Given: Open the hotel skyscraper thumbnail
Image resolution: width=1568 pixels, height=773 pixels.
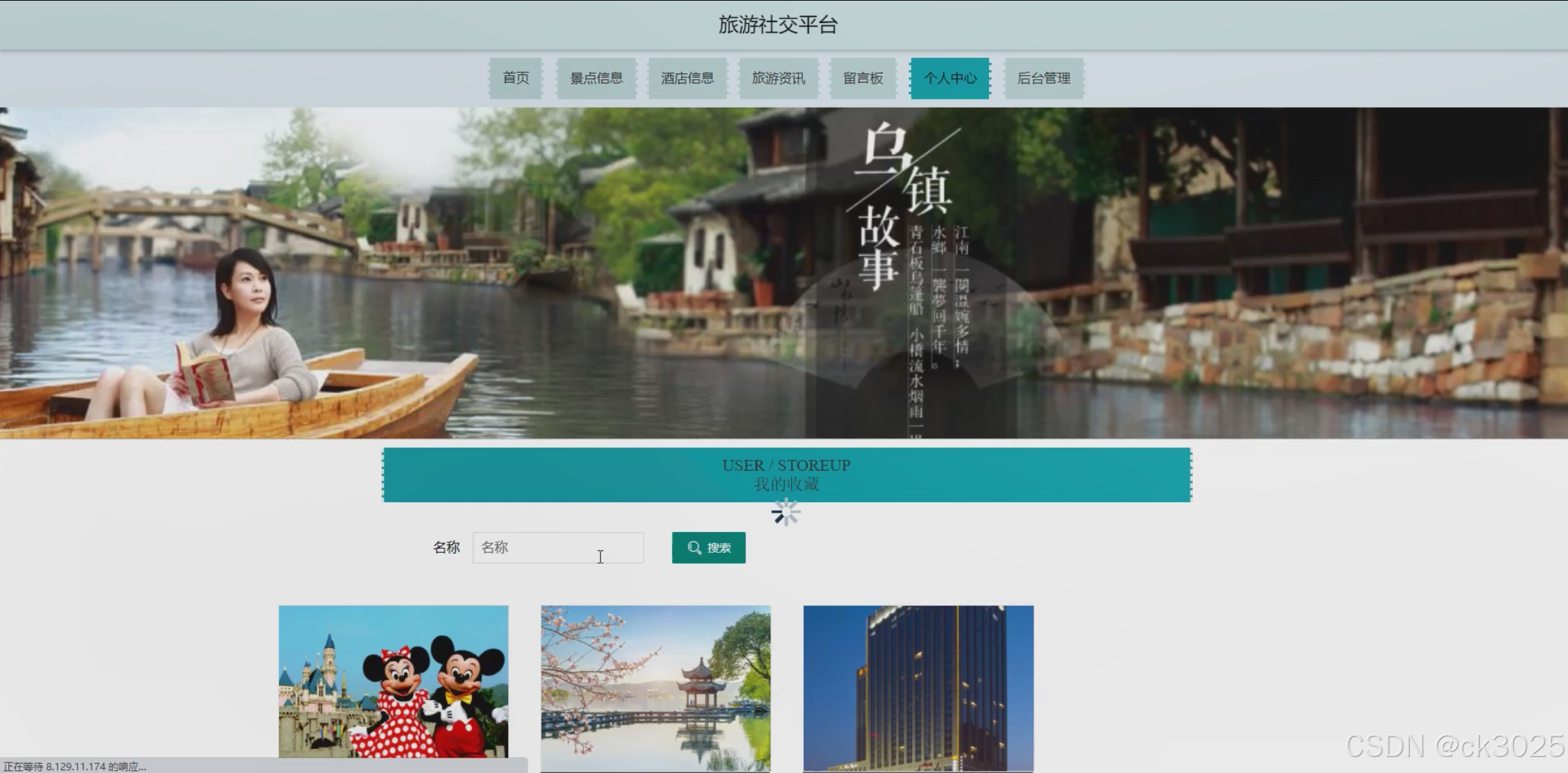Looking at the screenshot, I should point(918,688).
